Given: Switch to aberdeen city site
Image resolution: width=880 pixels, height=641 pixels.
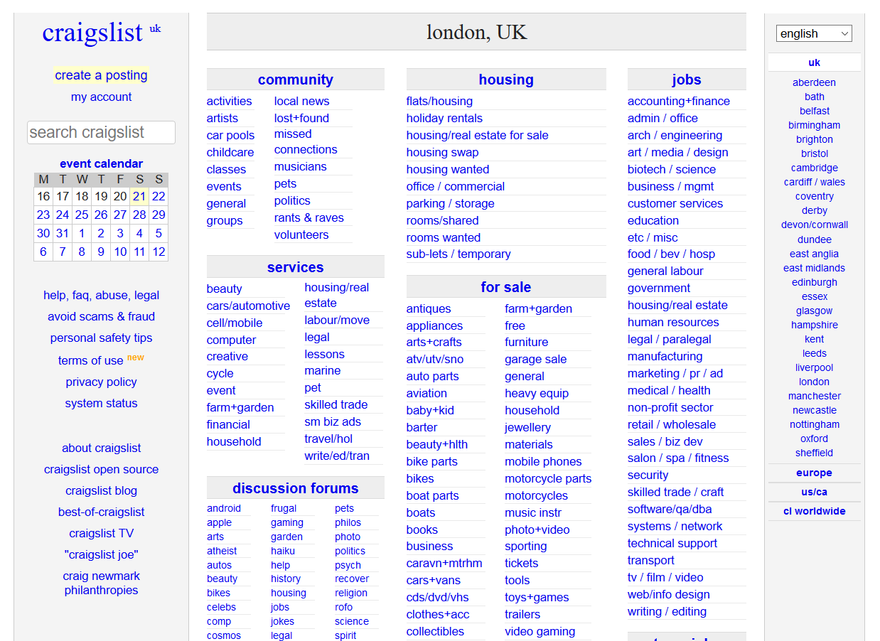Looking at the screenshot, I should pos(814,83).
